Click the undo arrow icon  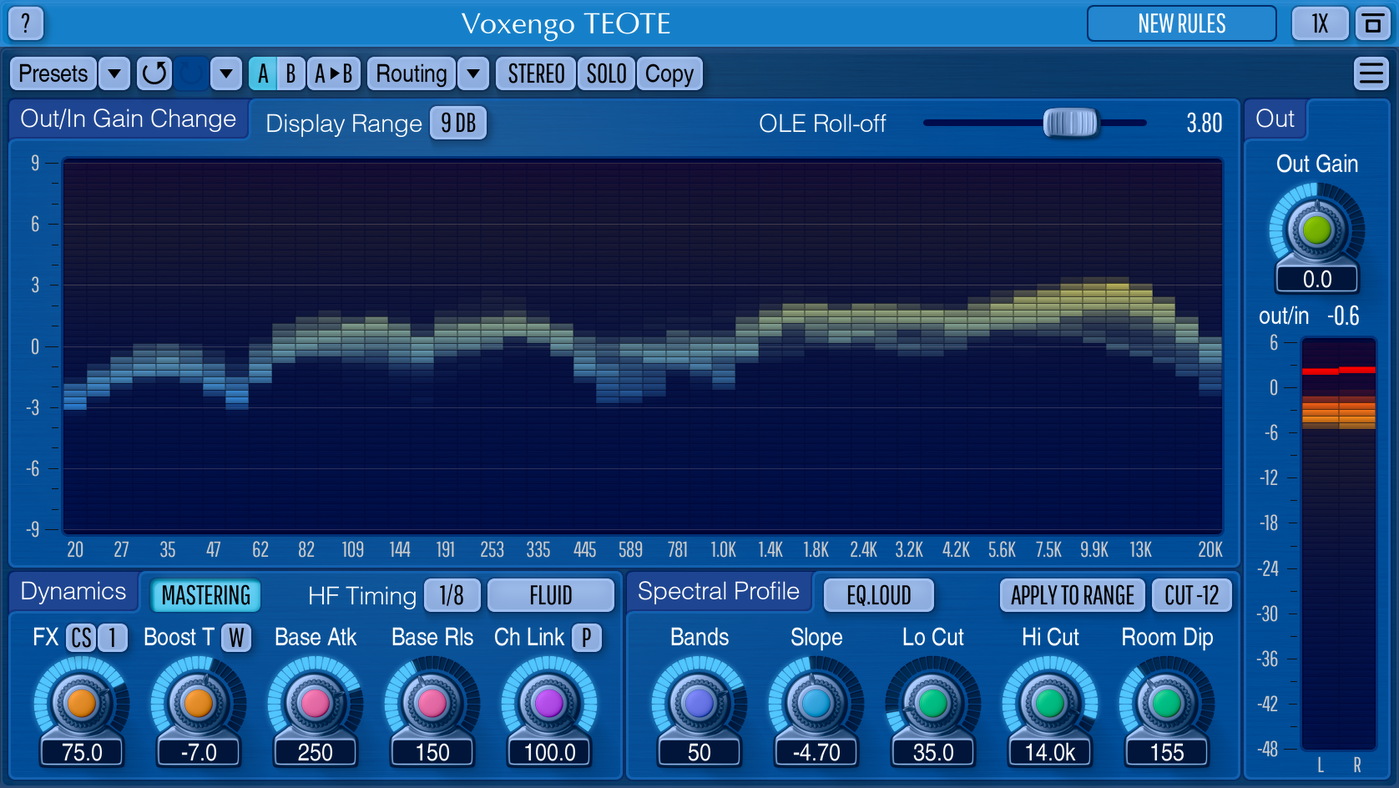click(154, 74)
